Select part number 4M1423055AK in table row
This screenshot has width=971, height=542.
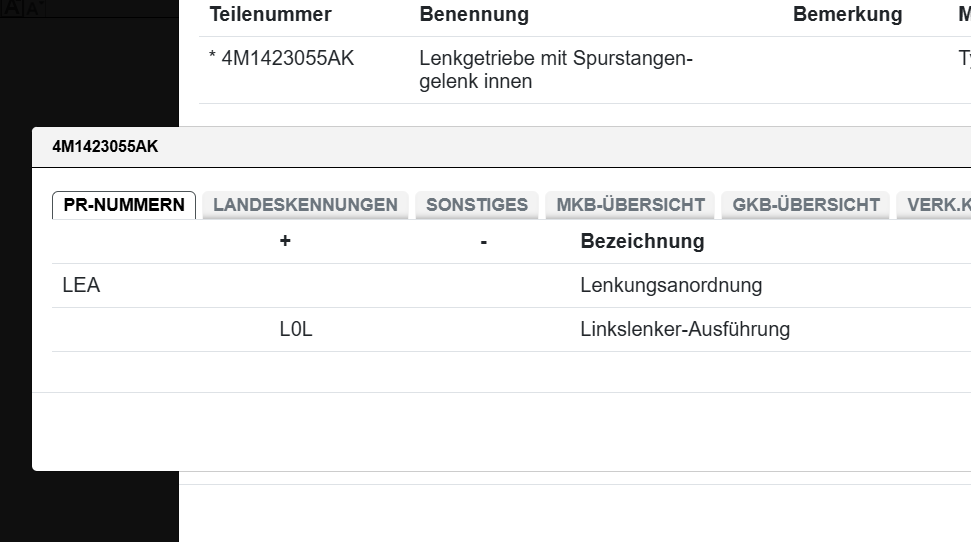pos(287,59)
